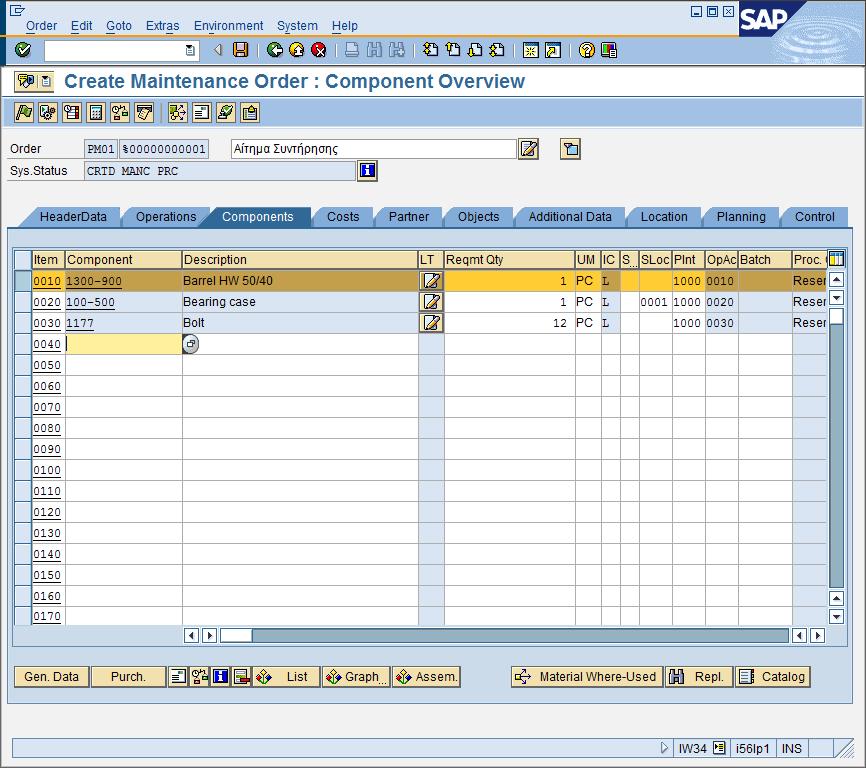Viewport: 866px width, 768px height.
Task: Cancel with the red X icon
Action: coord(319,50)
